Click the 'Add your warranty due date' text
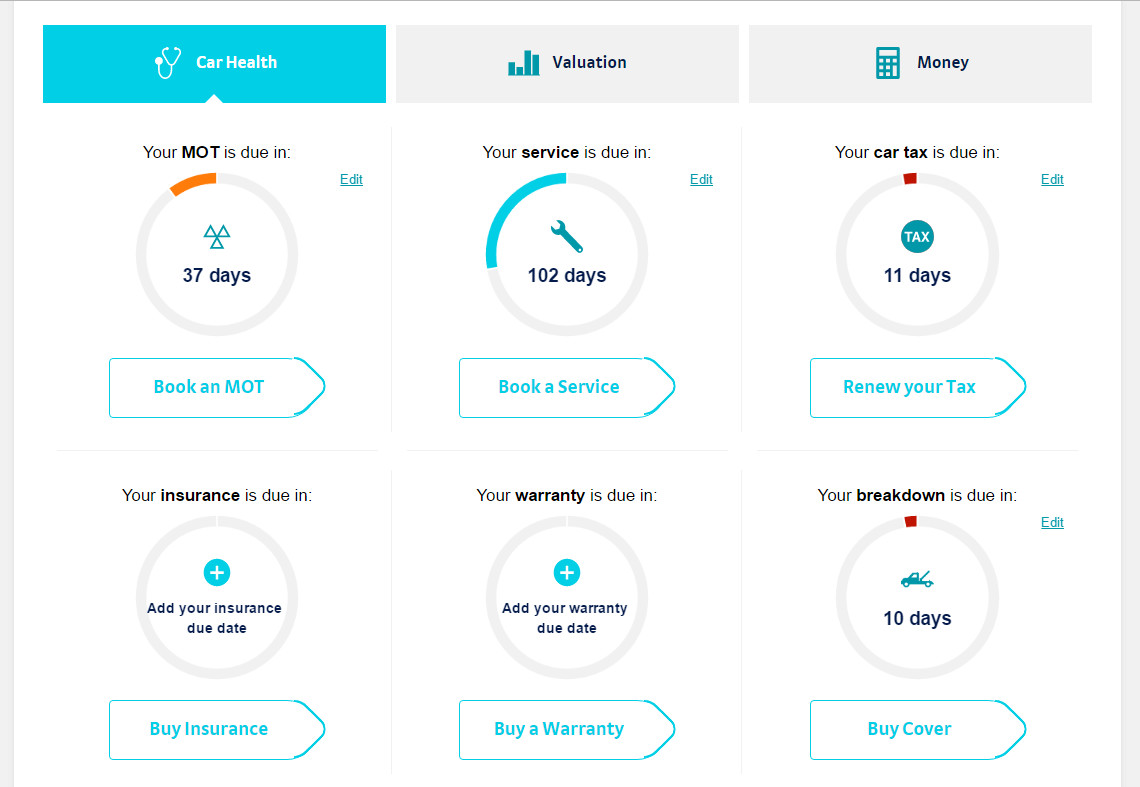This screenshot has height=787, width=1140. [565, 618]
